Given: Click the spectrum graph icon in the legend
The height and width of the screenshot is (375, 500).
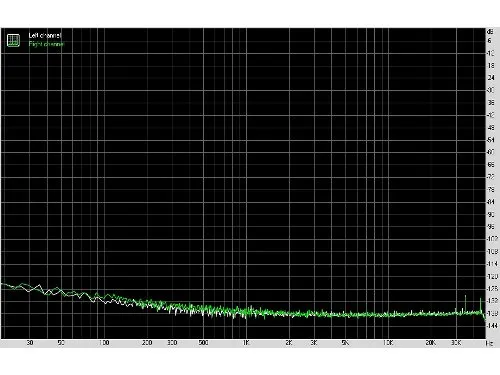Looking at the screenshot, I should (x=13, y=40).
